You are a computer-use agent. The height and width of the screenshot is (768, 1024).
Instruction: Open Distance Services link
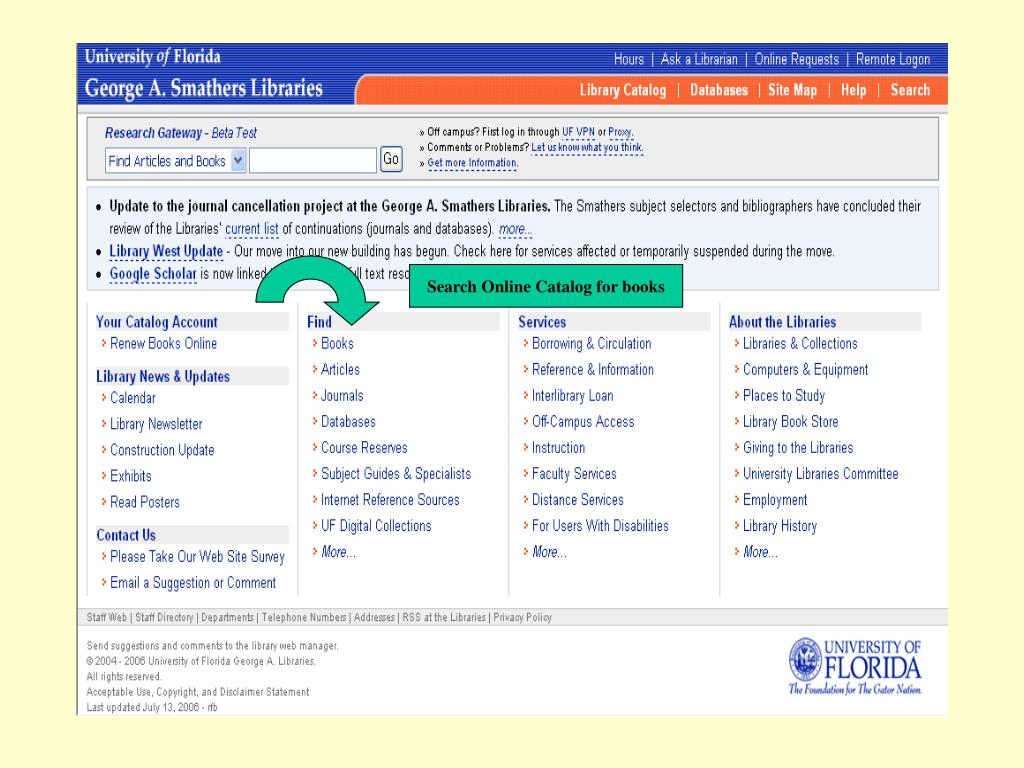click(x=578, y=500)
